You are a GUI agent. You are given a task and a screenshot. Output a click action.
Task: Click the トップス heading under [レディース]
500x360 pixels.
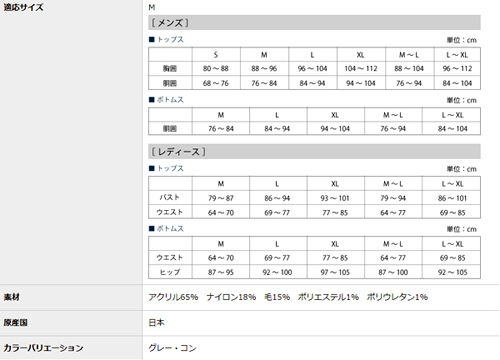point(166,168)
